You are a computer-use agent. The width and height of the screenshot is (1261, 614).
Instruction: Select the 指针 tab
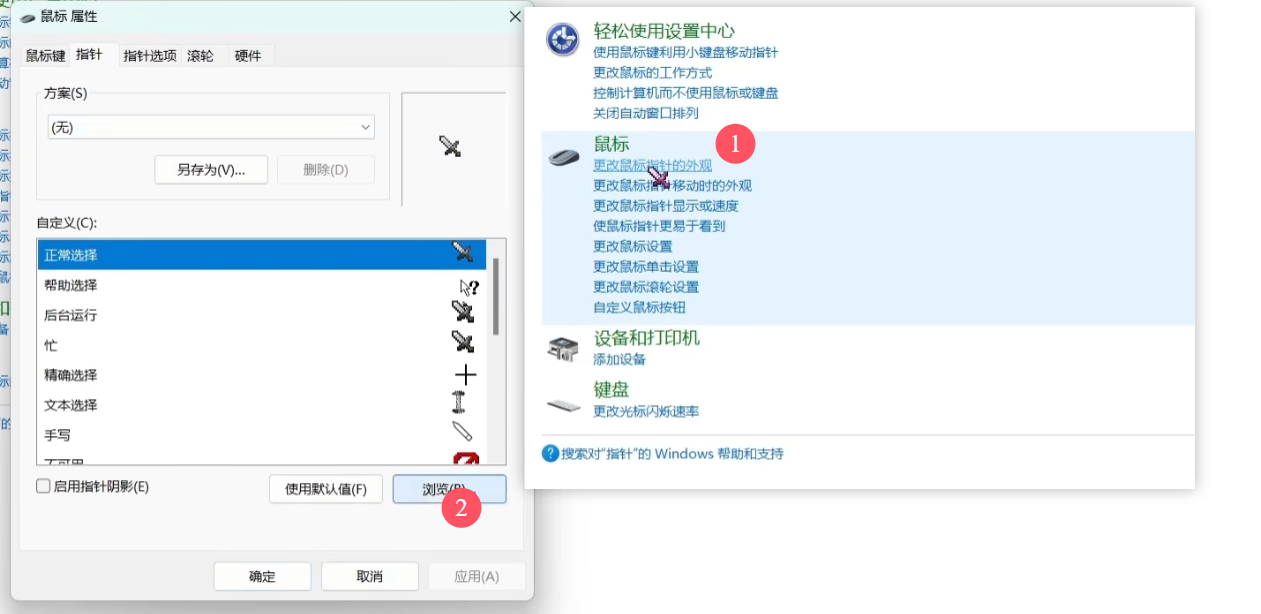click(x=90, y=54)
